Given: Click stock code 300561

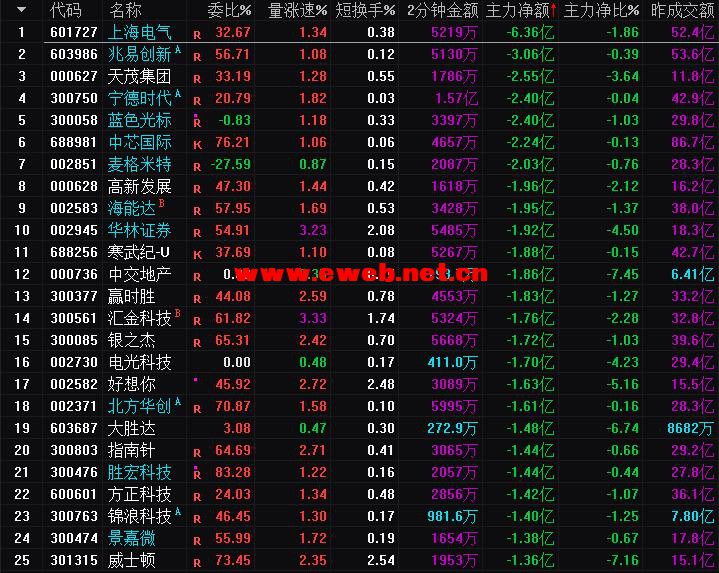Looking at the screenshot, I should click(x=74, y=318).
